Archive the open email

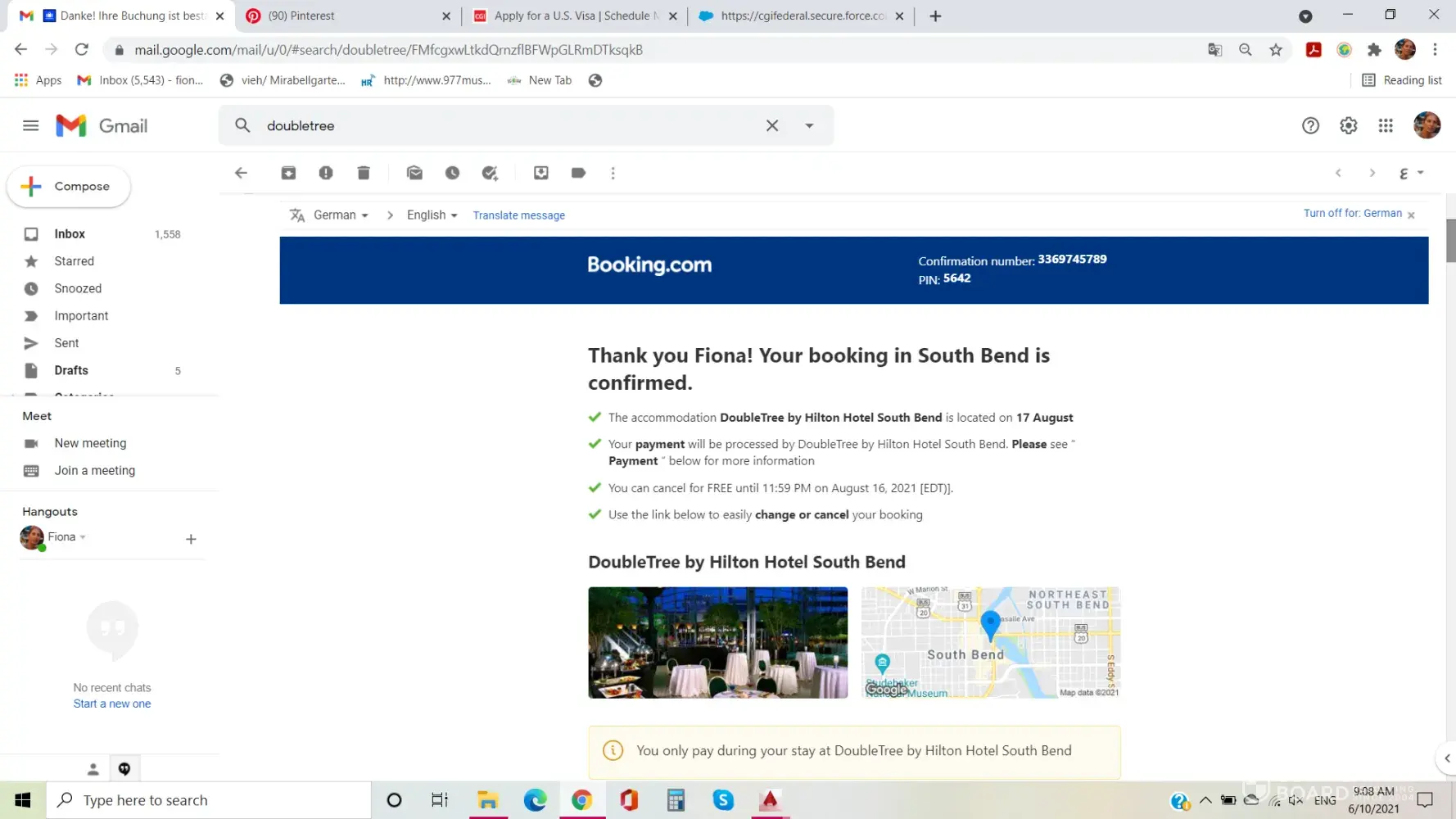(x=288, y=173)
